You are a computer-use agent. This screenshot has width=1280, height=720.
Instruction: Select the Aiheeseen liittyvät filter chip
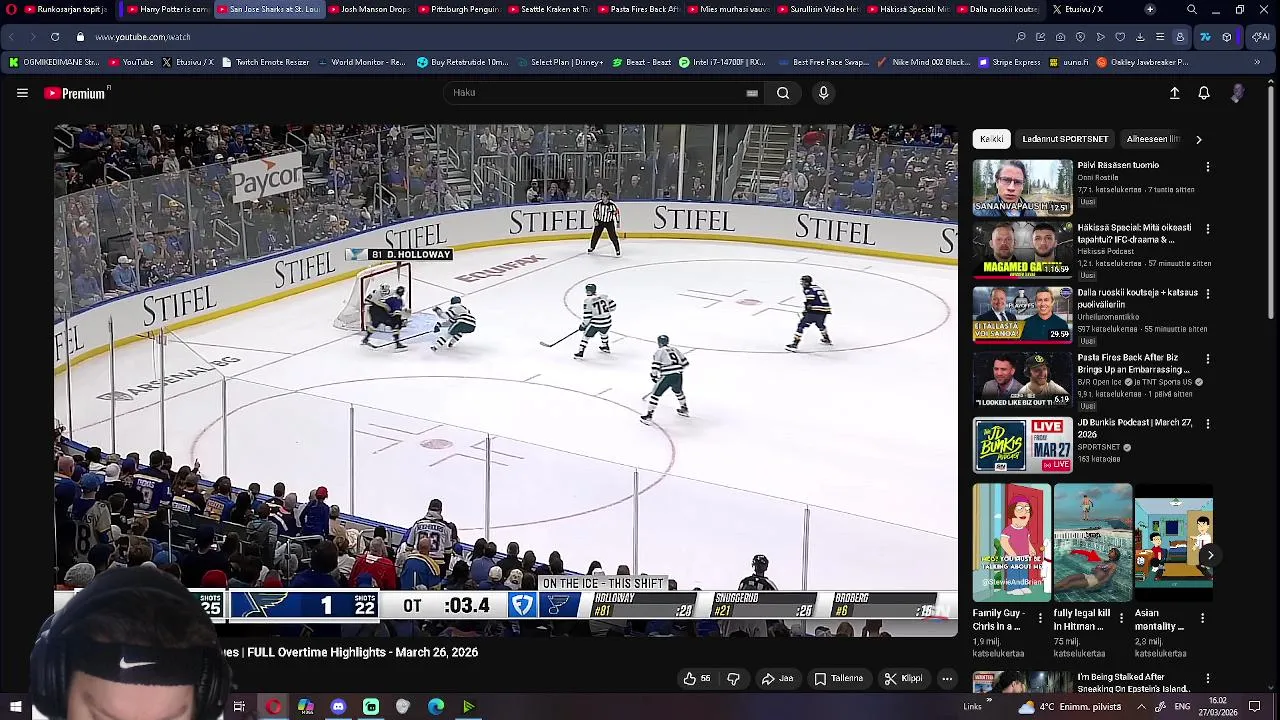(x=1153, y=139)
